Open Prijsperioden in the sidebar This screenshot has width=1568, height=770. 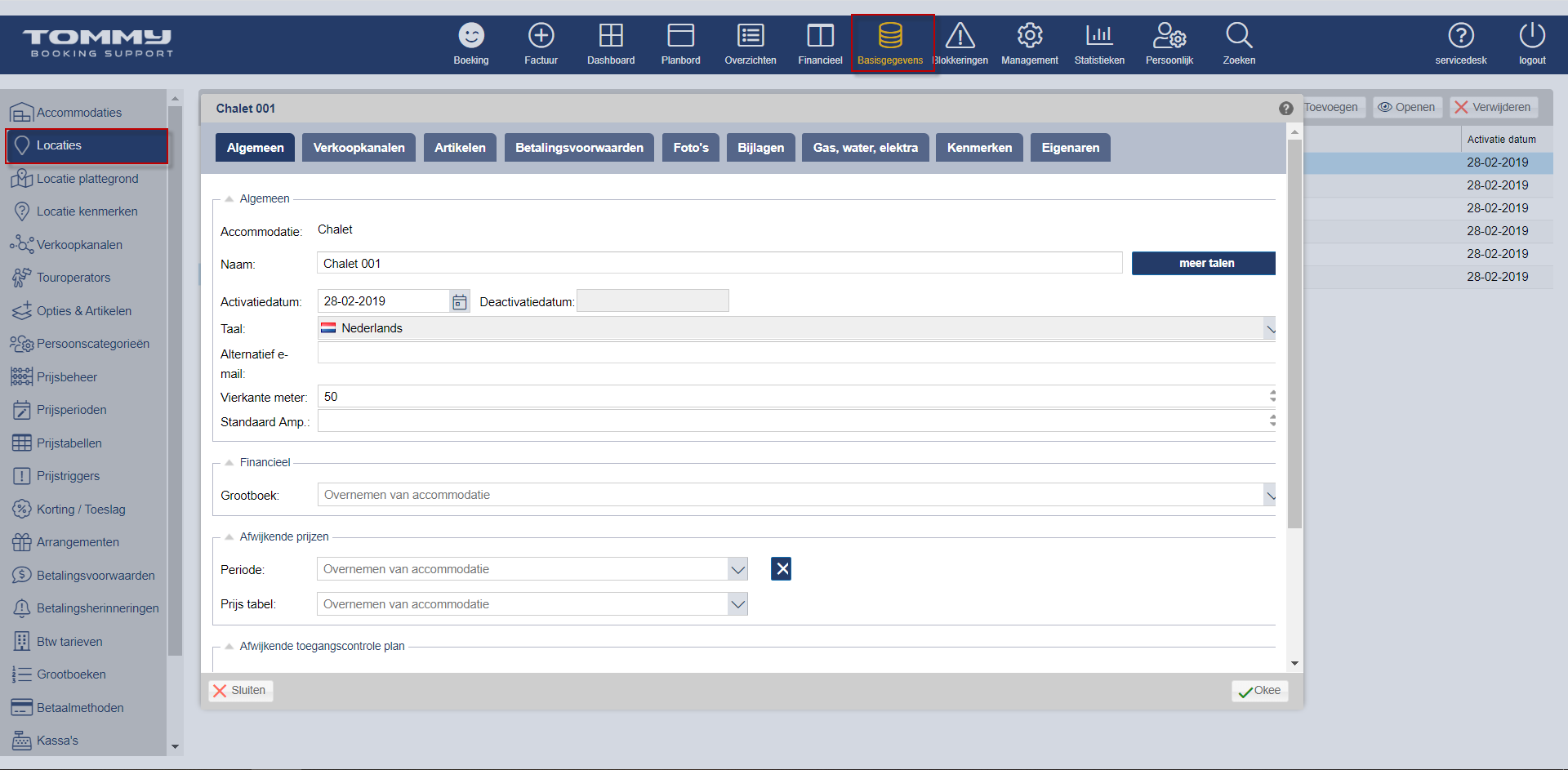tap(85, 410)
